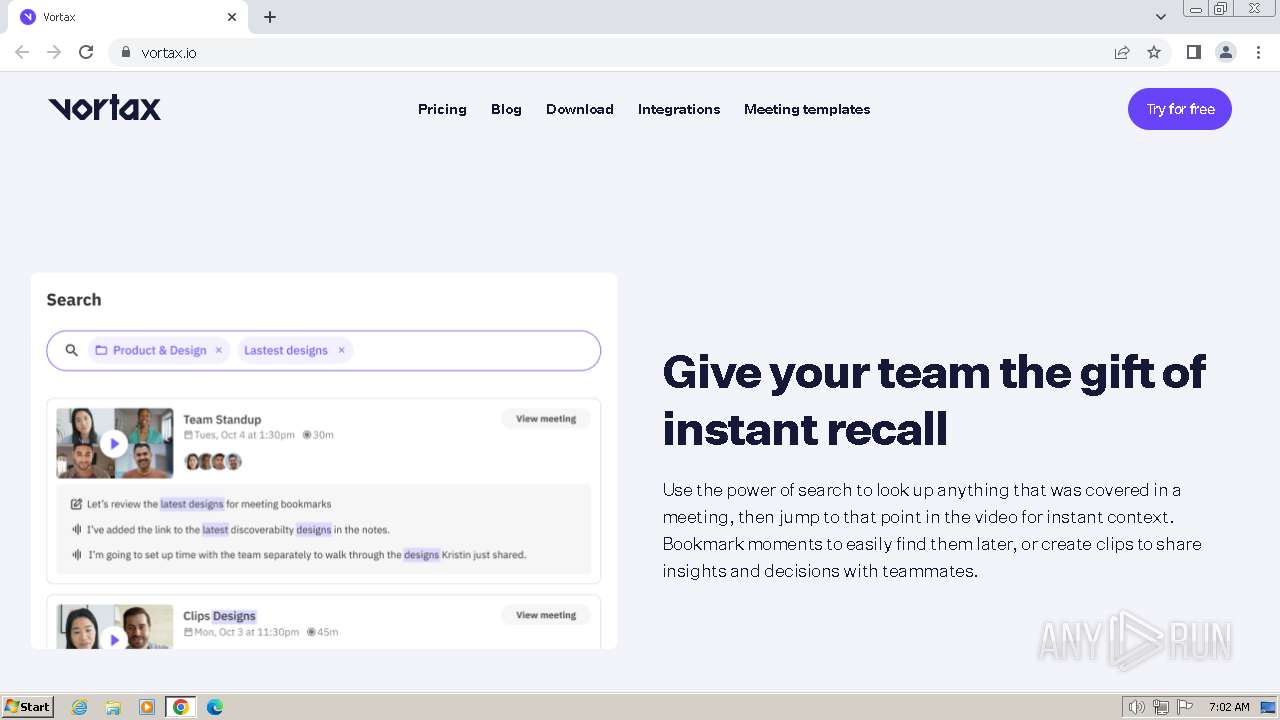Image resolution: width=1280 pixels, height=720 pixels.
Task: Open Meeting templates link
Action: [x=807, y=109]
